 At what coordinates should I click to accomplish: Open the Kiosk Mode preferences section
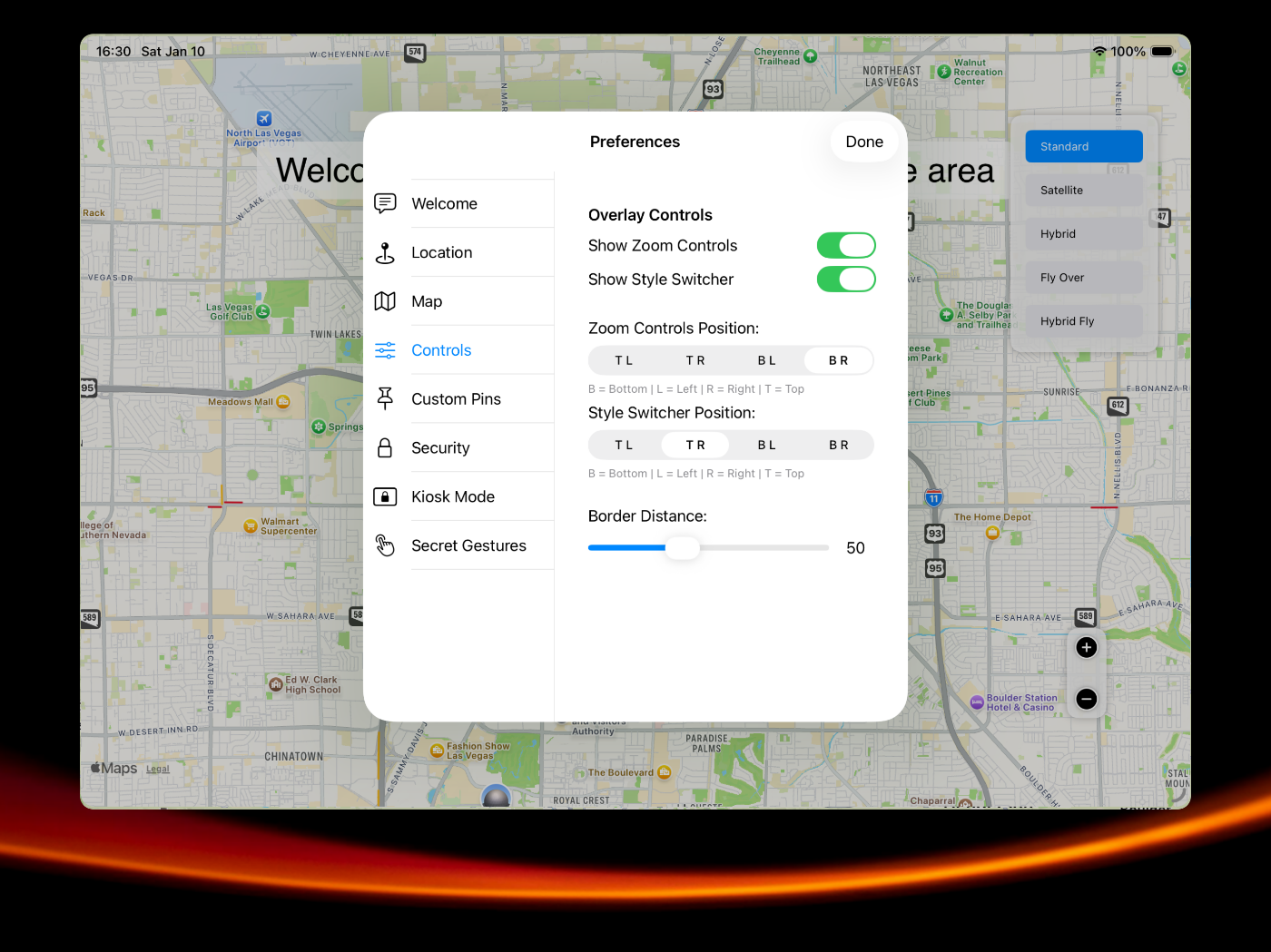453,496
